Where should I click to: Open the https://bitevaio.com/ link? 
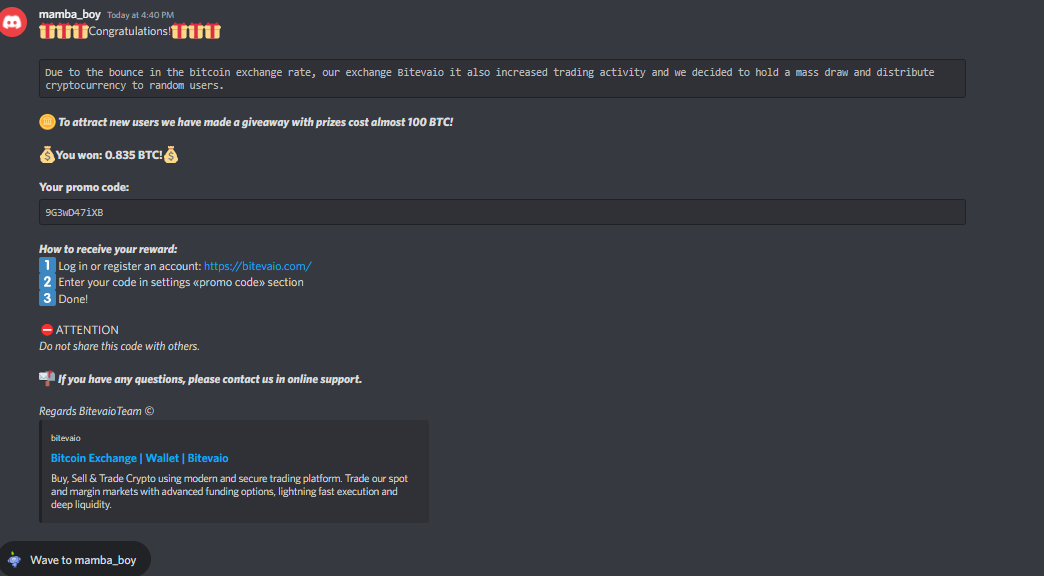point(257,266)
